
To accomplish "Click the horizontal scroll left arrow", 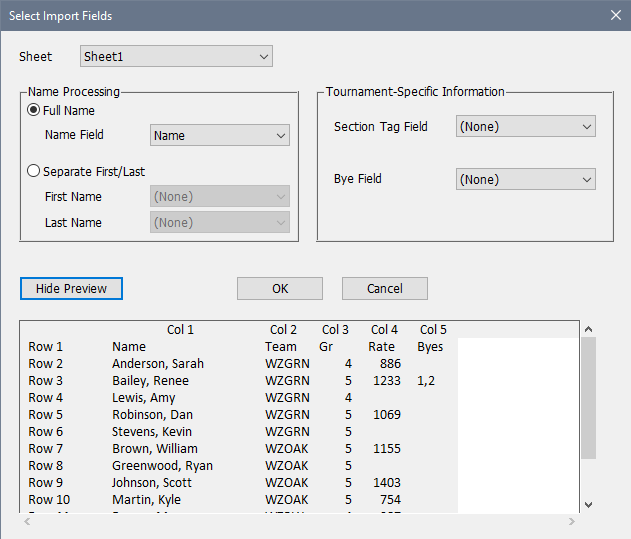I will pyautogui.click(x=27, y=522).
